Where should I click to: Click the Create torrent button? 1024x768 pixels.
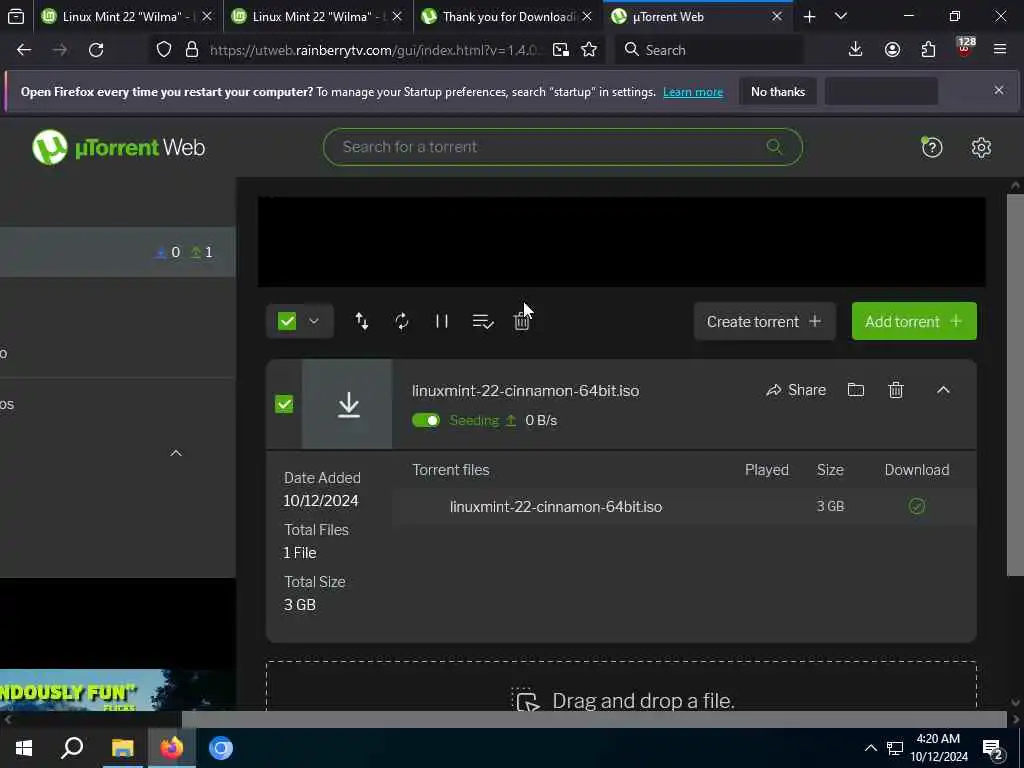click(x=764, y=321)
